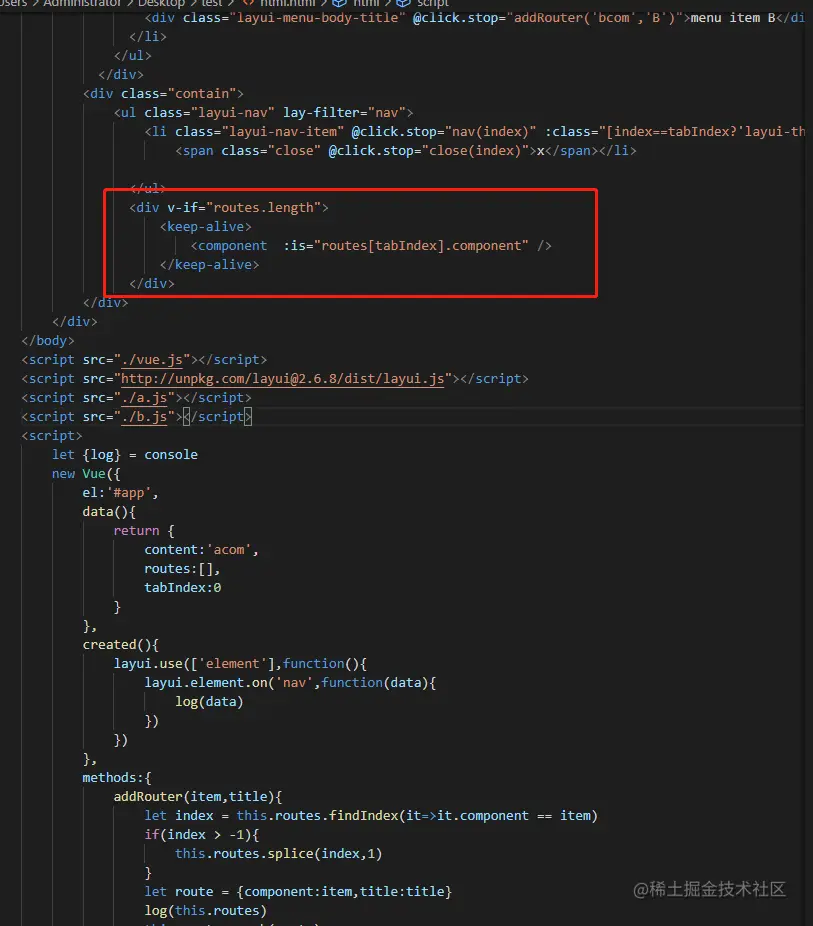
Task: Click the component :is="routes[tabIndex].component" line
Action: (x=371, y=246)
